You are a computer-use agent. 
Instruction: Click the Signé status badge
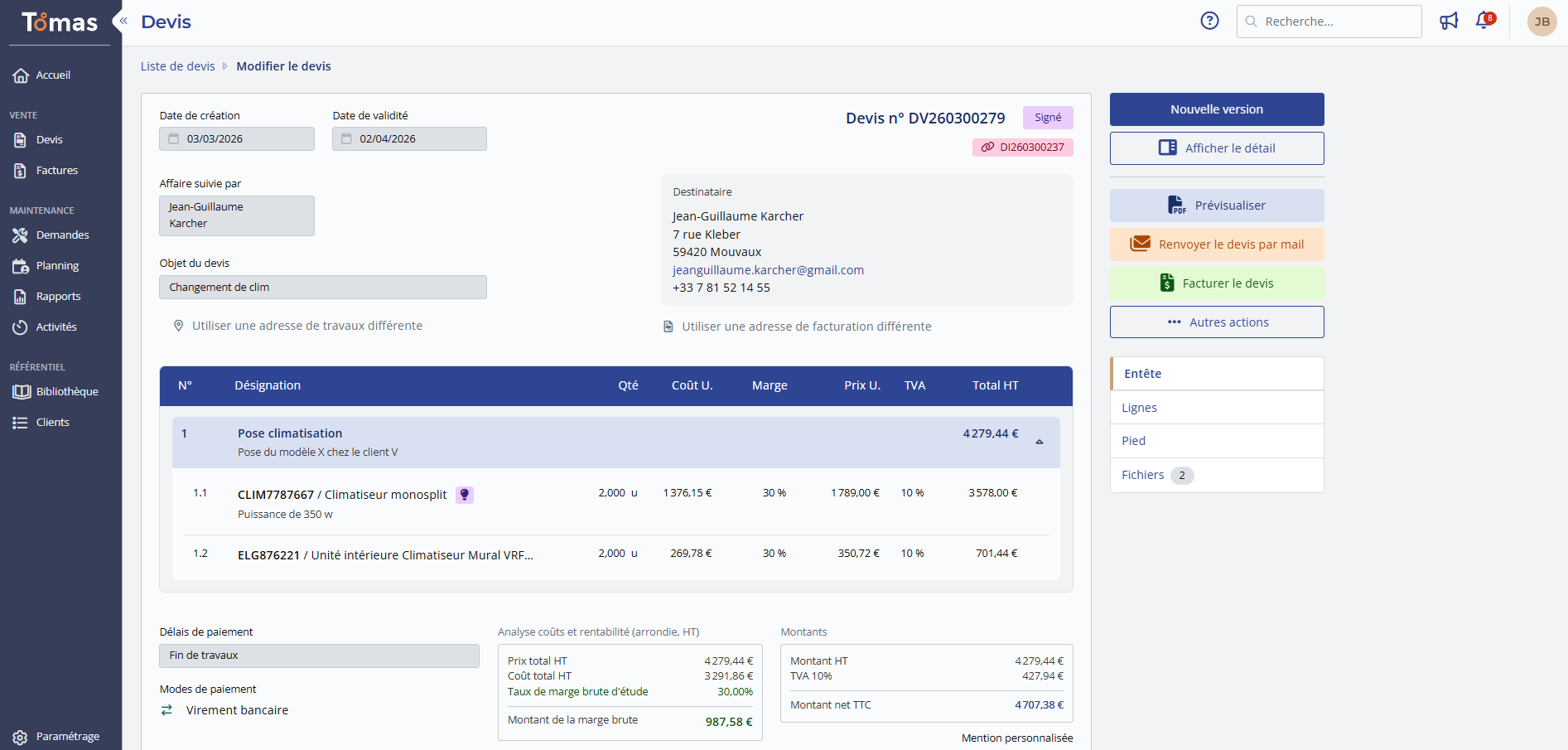1048,118
